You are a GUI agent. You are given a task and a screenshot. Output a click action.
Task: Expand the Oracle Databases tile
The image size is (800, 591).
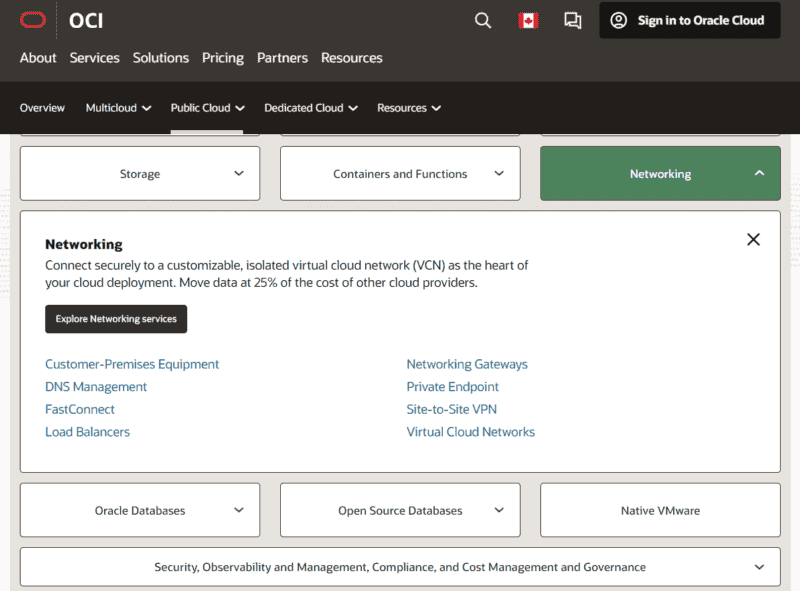[140, 510]
